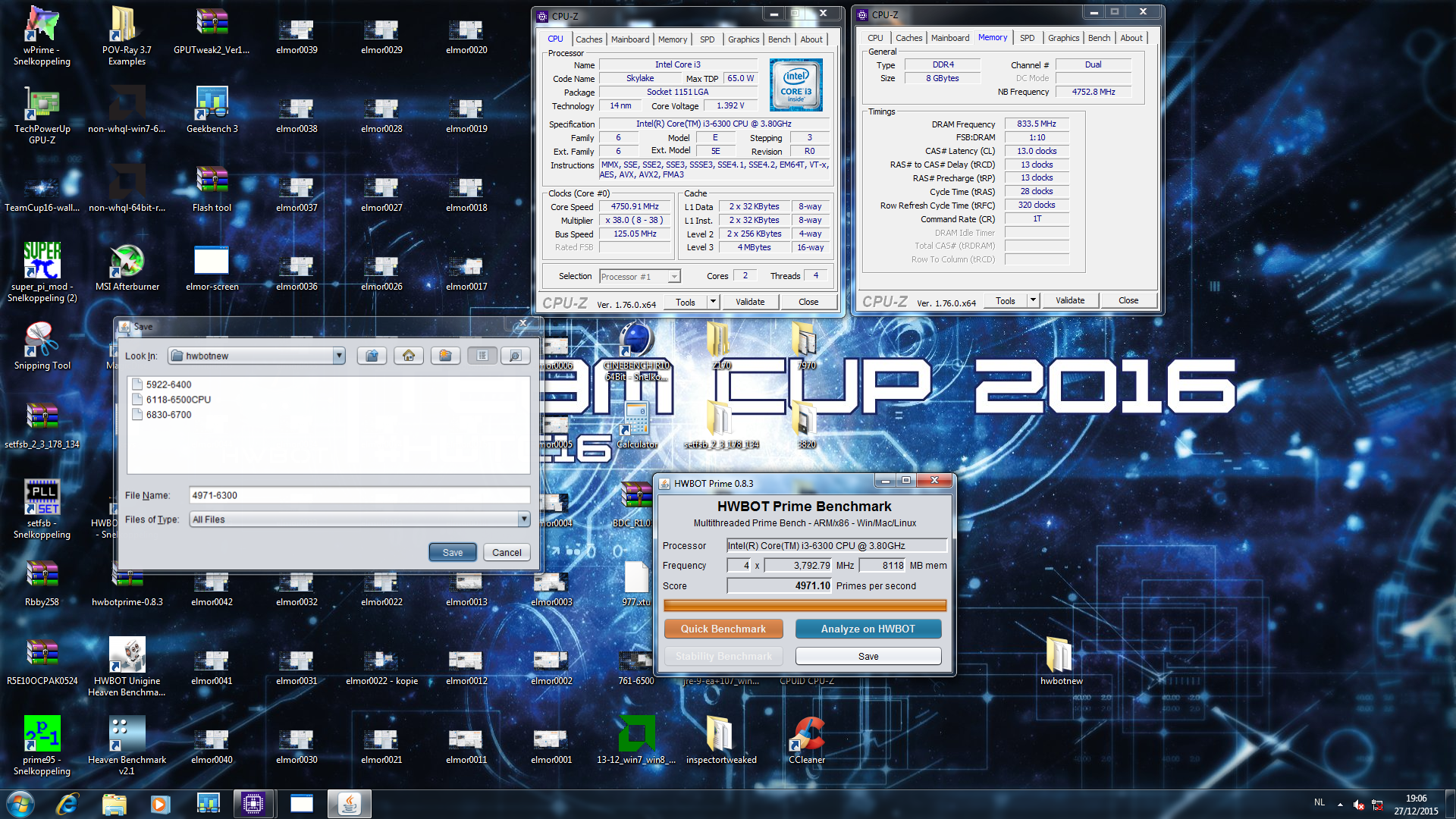
Task: Open inspectortweaked folder
Action: [x=721, y=740]
